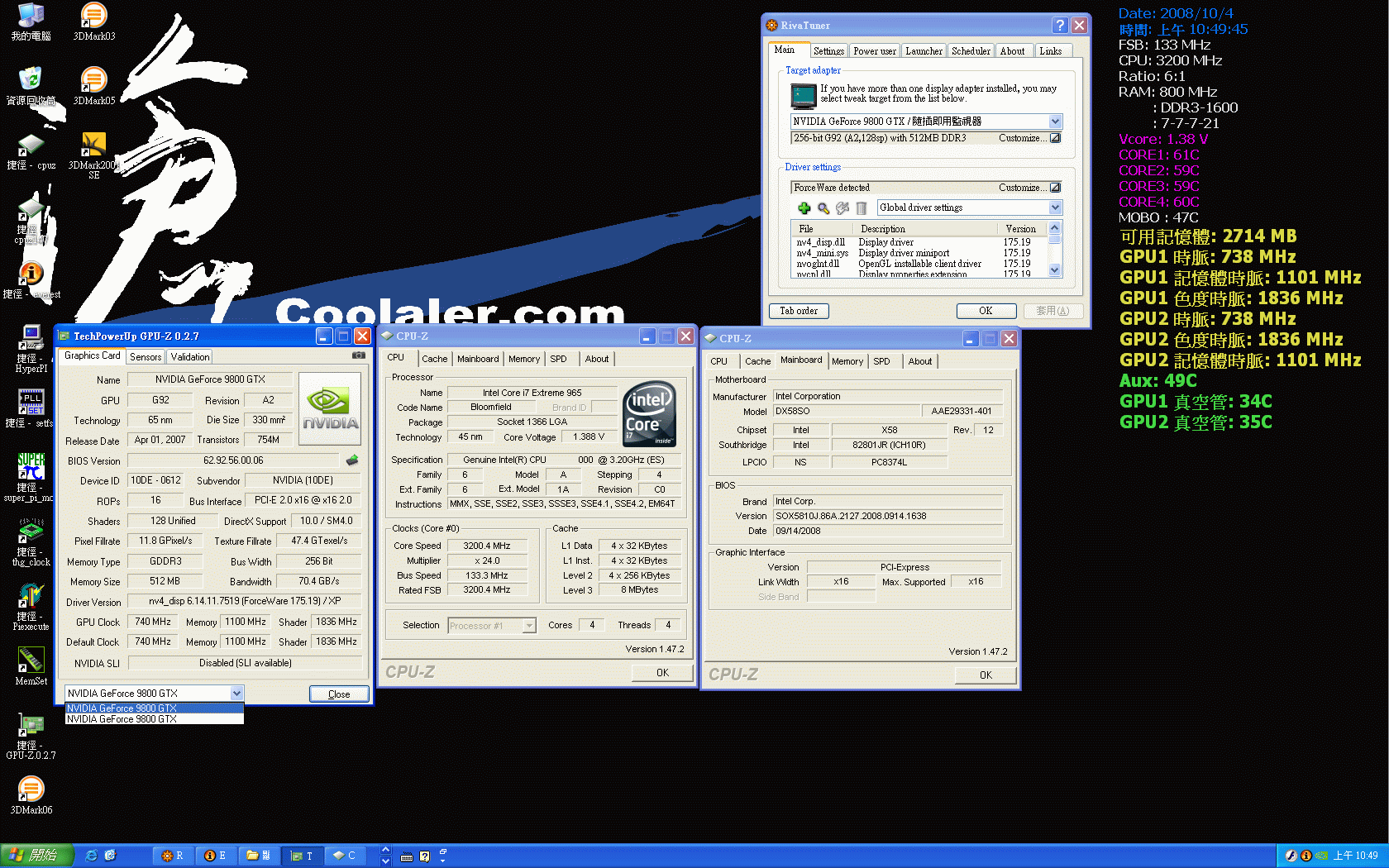Open the CPU-Z Processor #1 selection dropdown
The image size is (1389, 868).
coord(529,626)
